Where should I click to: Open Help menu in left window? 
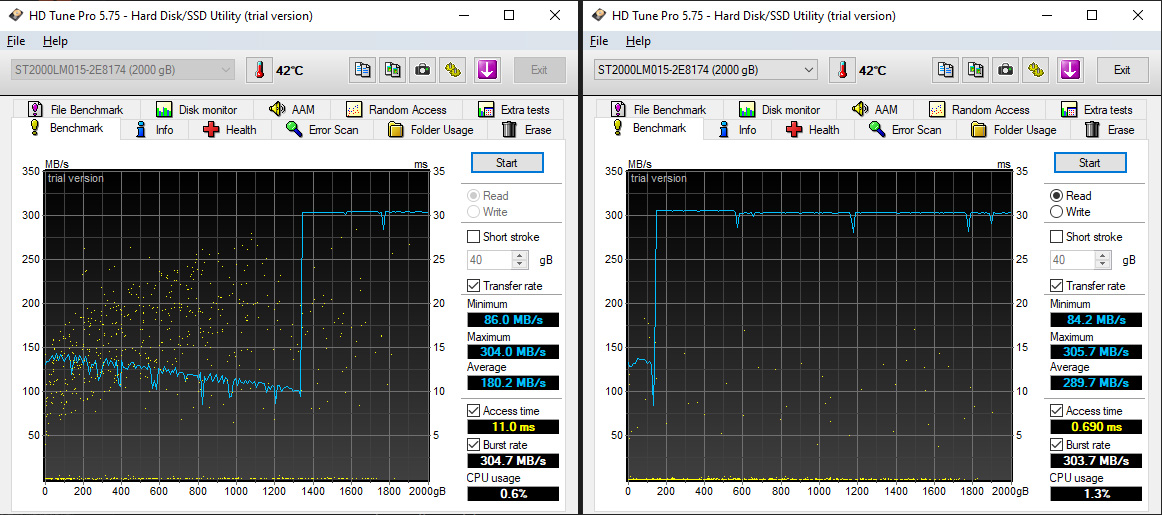point(55,41)
